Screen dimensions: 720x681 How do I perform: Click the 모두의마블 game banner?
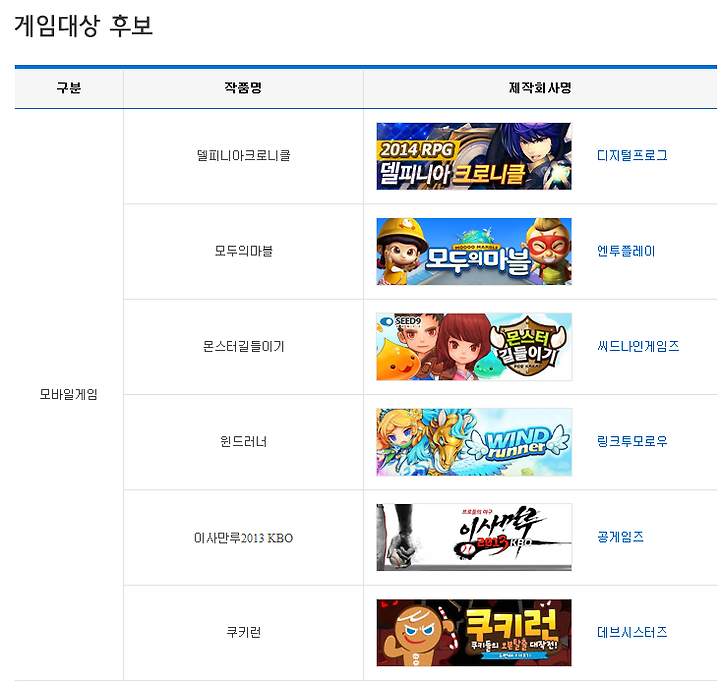[x=474, y=251]
